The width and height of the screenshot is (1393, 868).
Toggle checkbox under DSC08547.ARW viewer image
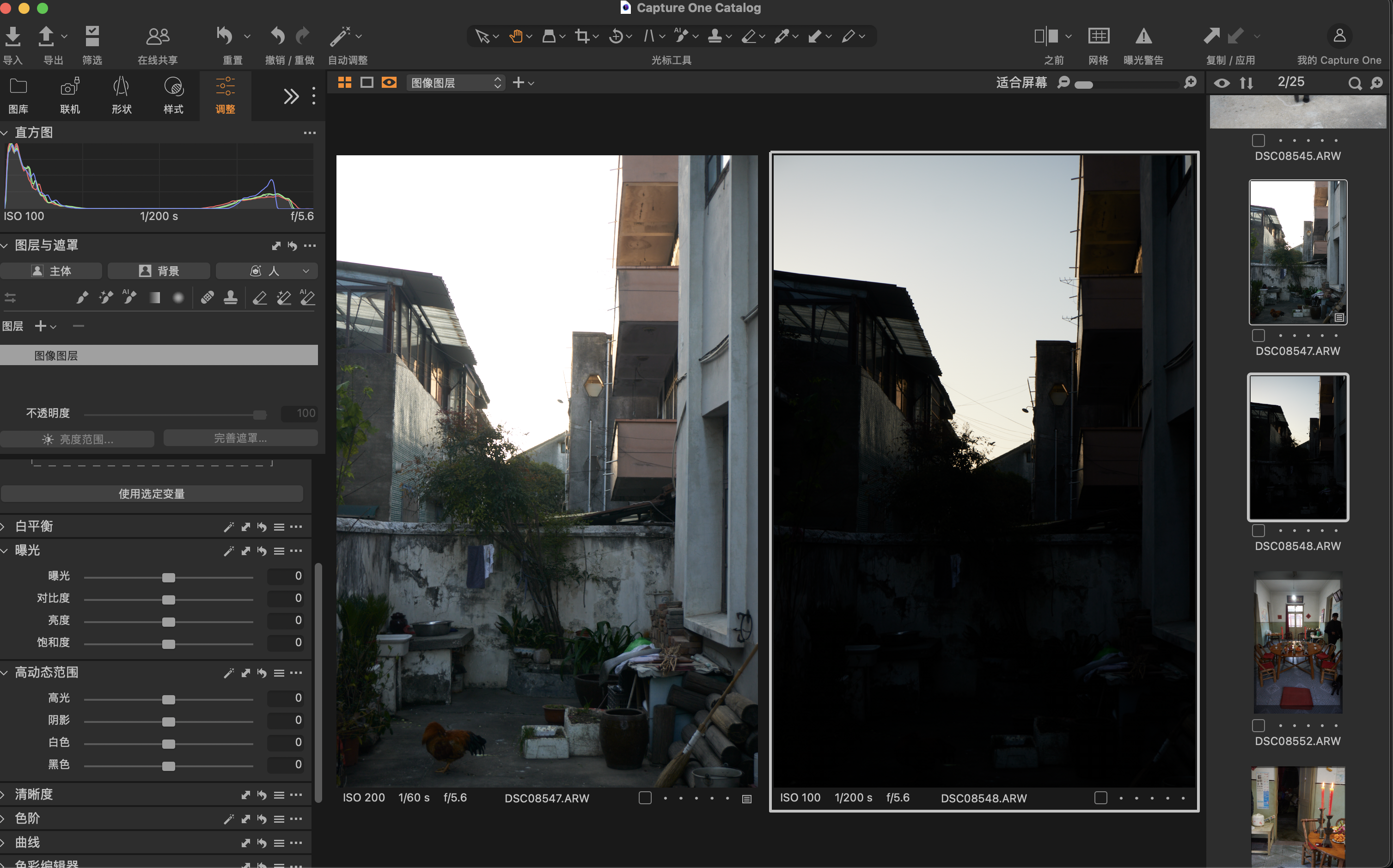(645, 798)
